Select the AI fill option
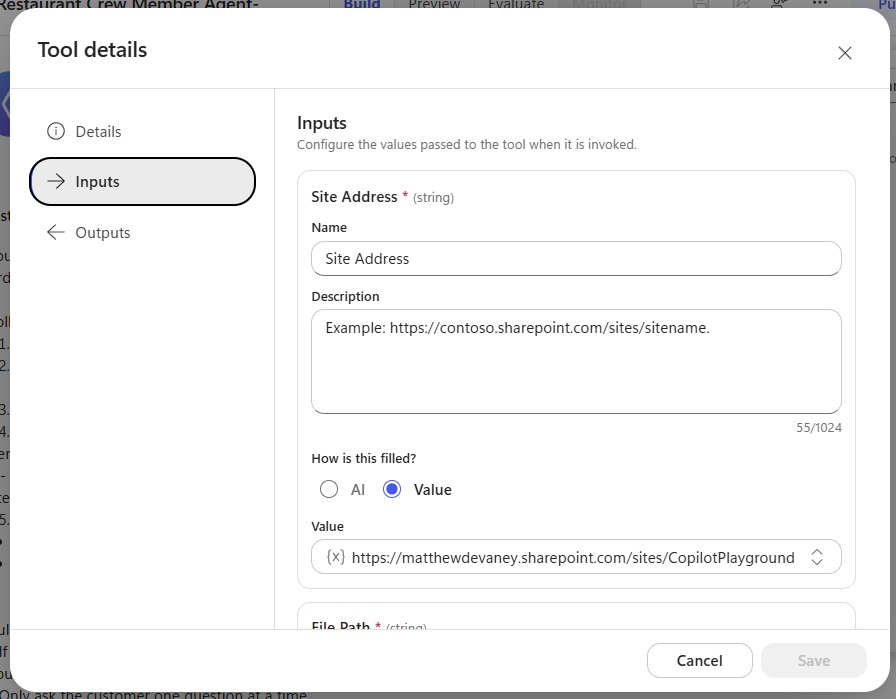 click(329, 489)
